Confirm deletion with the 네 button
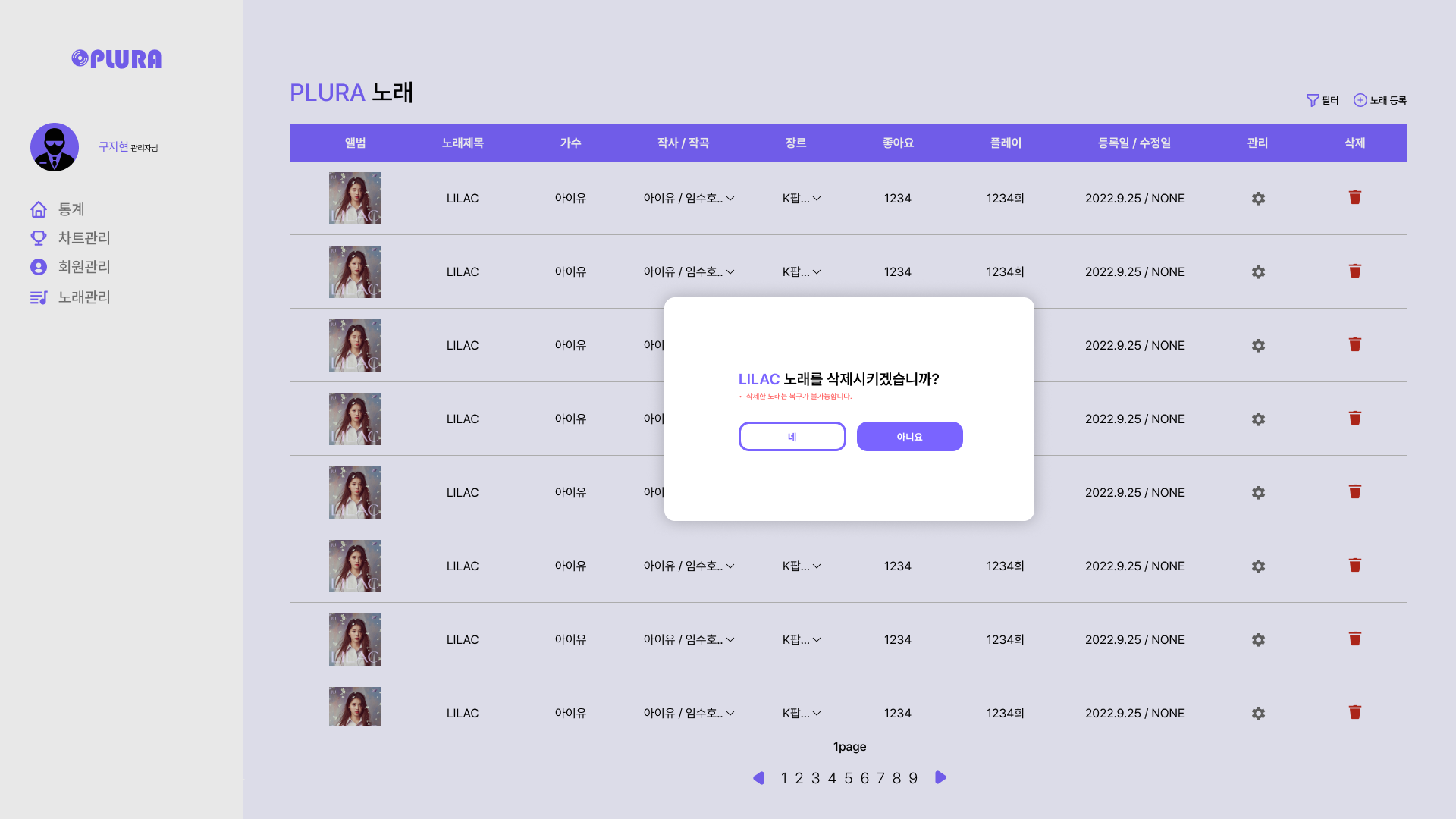The height and width of the screenshot is (819, 1456). pyautogui.click(x=792, y=437)
